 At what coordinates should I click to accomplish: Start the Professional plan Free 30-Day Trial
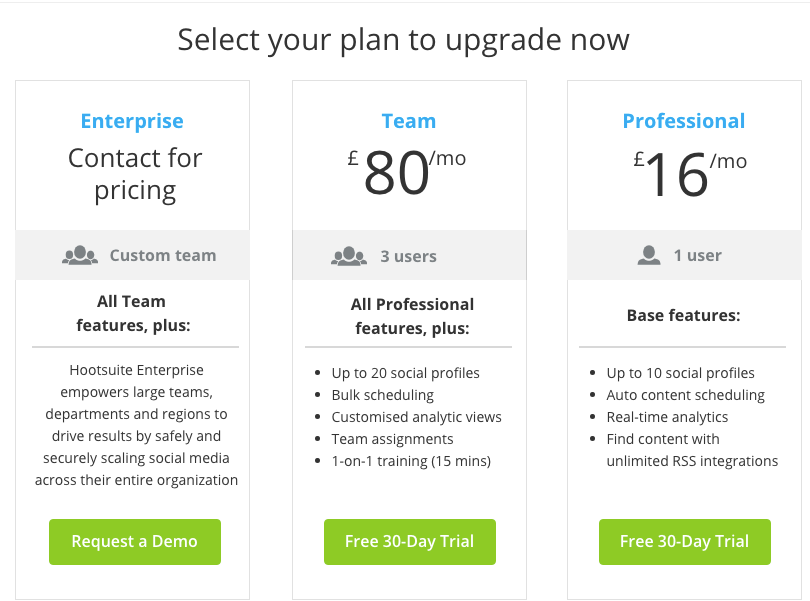pos(684,541)
